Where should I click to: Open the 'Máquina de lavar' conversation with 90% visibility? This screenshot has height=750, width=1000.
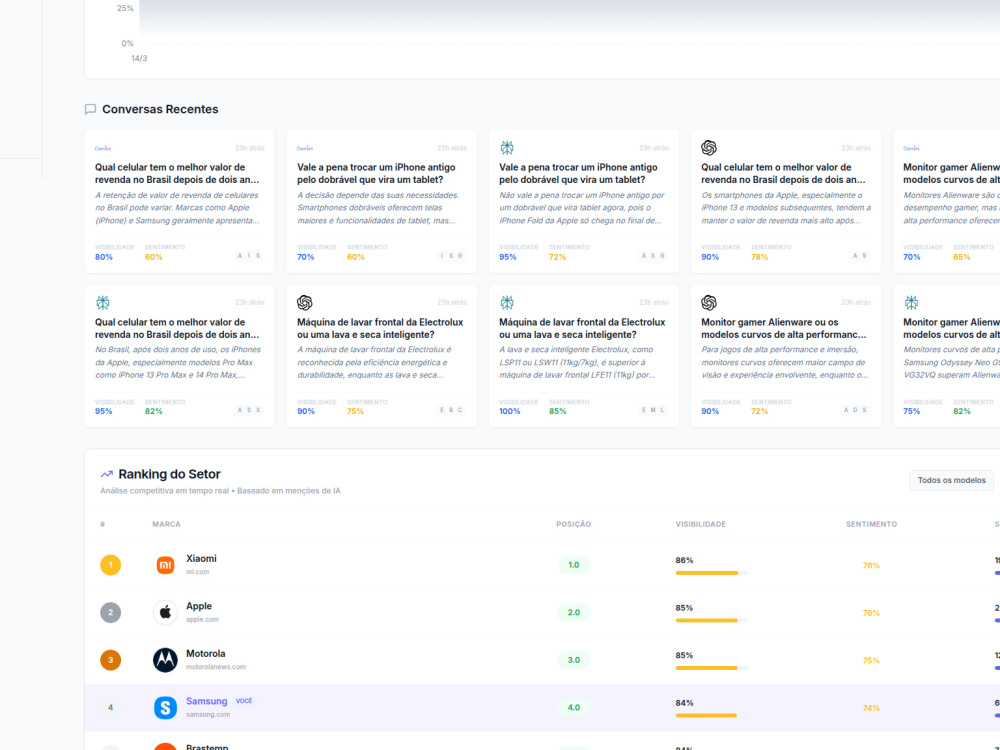380,328
